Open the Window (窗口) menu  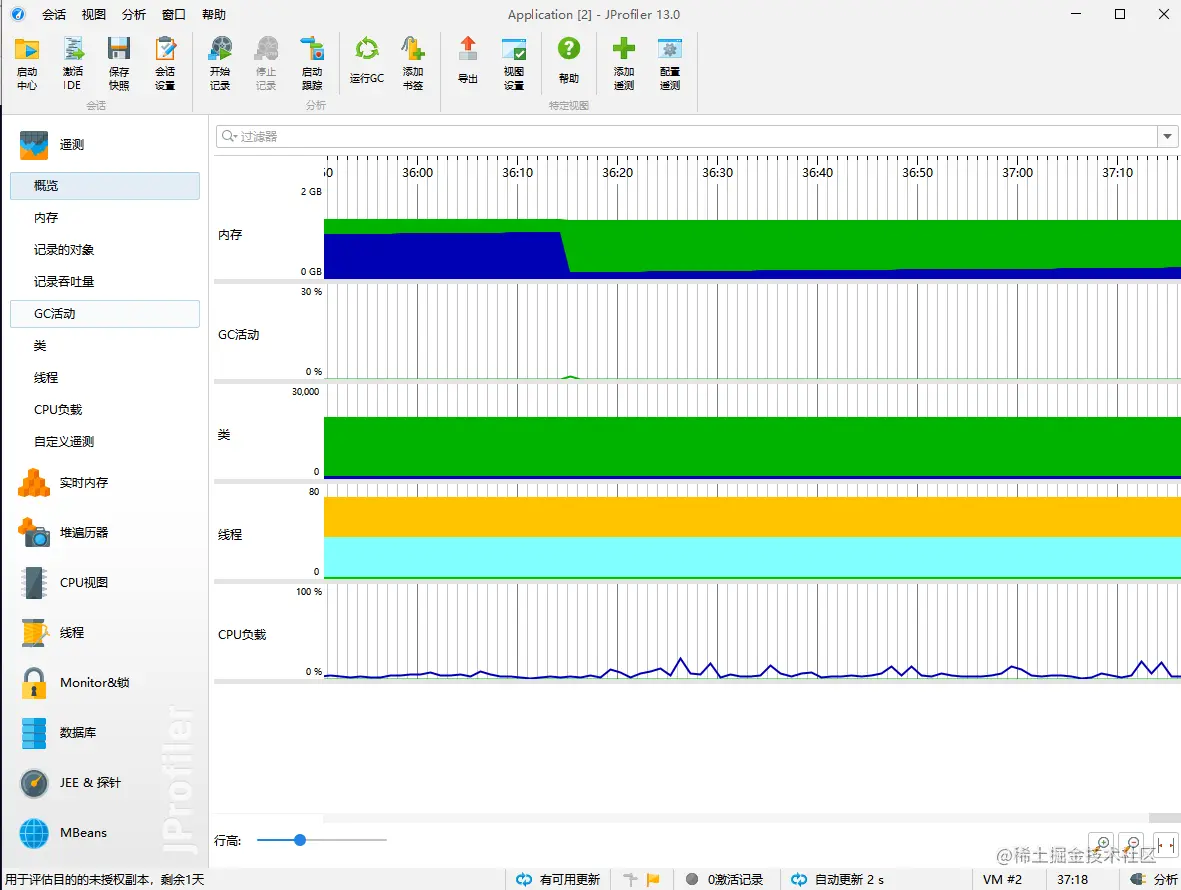(x=174, y=14)
